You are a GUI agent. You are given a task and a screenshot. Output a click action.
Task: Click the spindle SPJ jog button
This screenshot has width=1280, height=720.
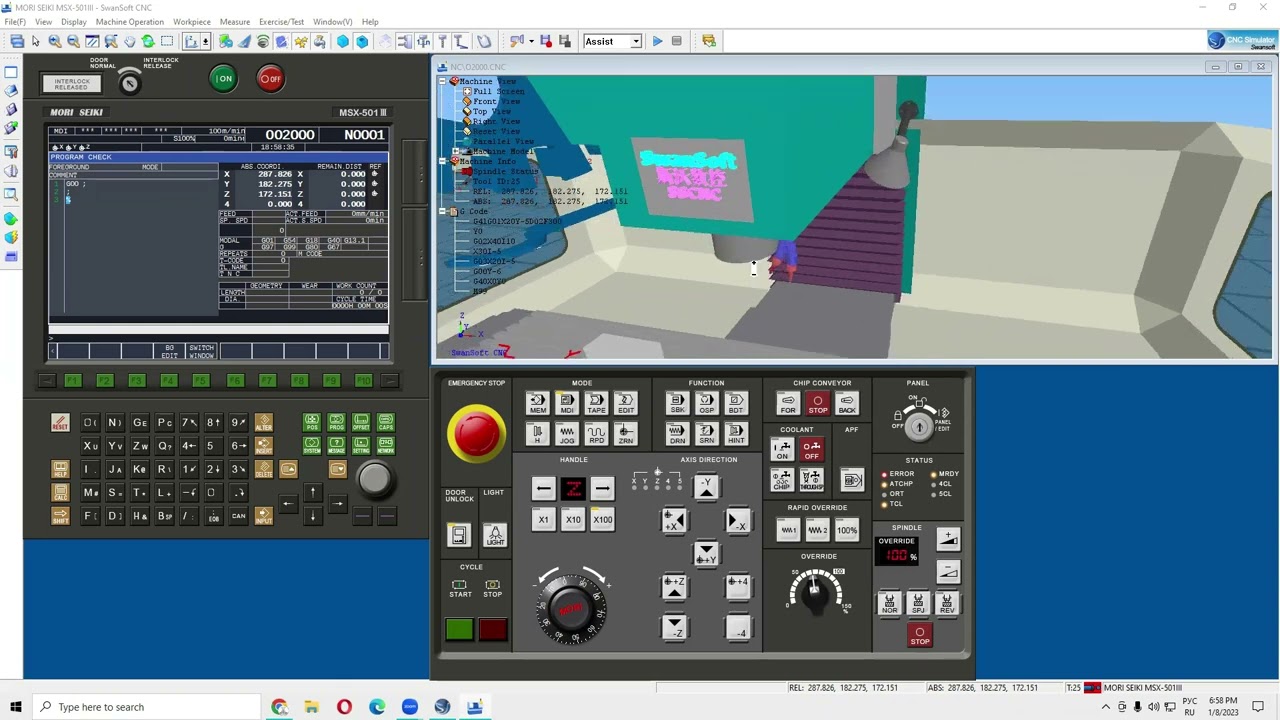point(918,603)
